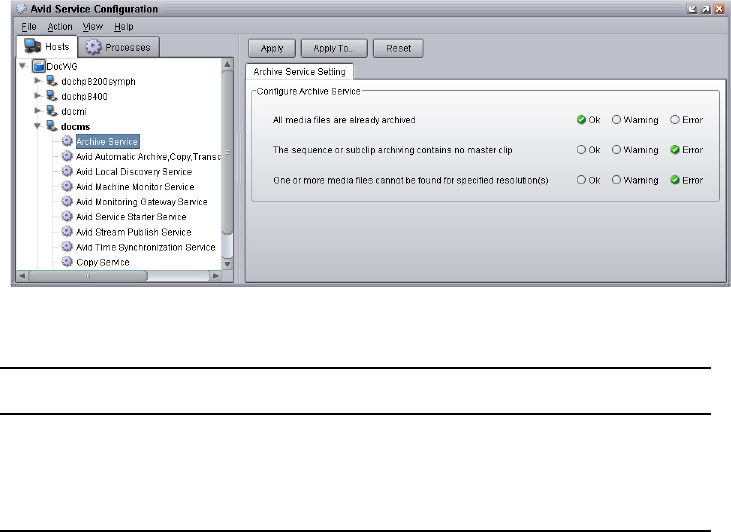Collapse the docms host node

coord(38,126)
